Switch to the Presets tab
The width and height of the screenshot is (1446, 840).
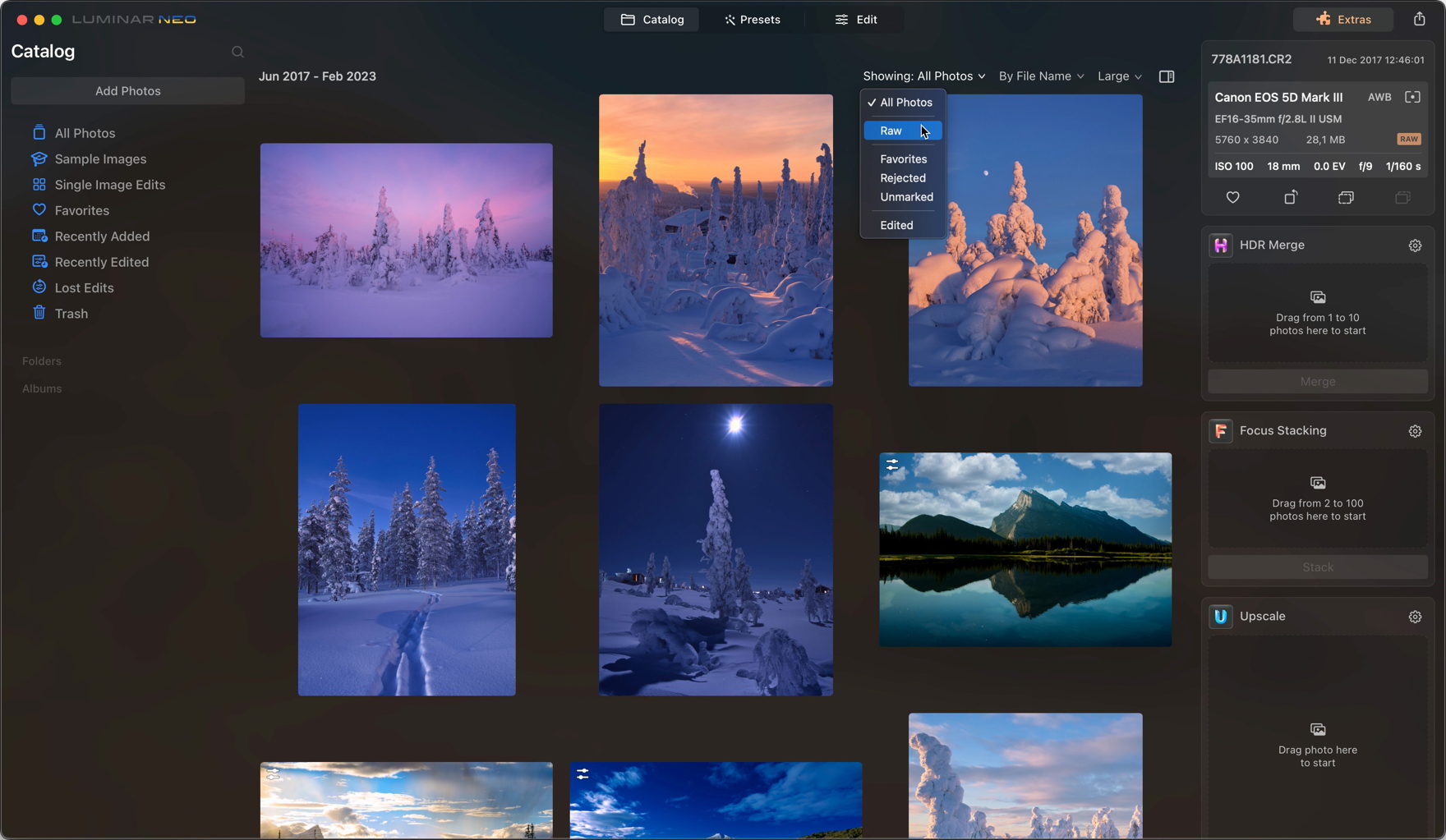[752, 20]
